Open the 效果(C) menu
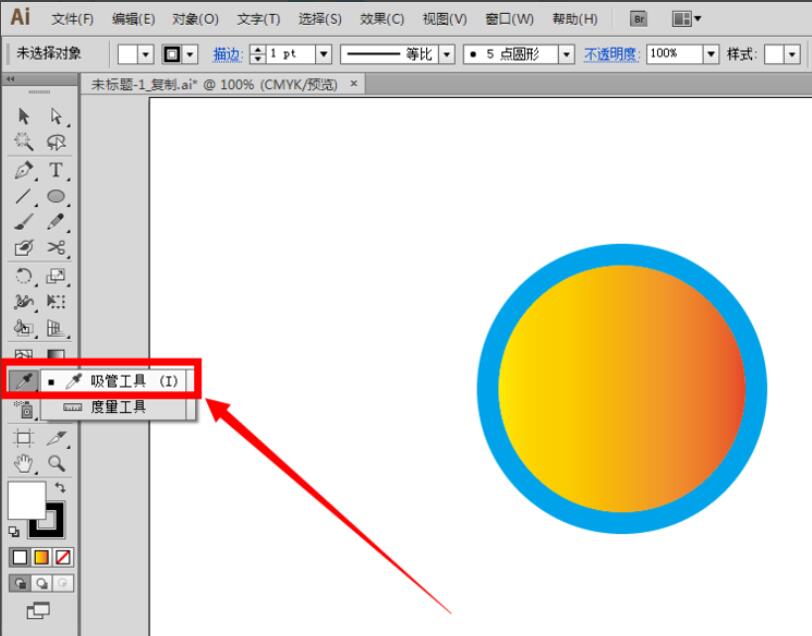This screenshot has width=812, height=636. point(382,19)
